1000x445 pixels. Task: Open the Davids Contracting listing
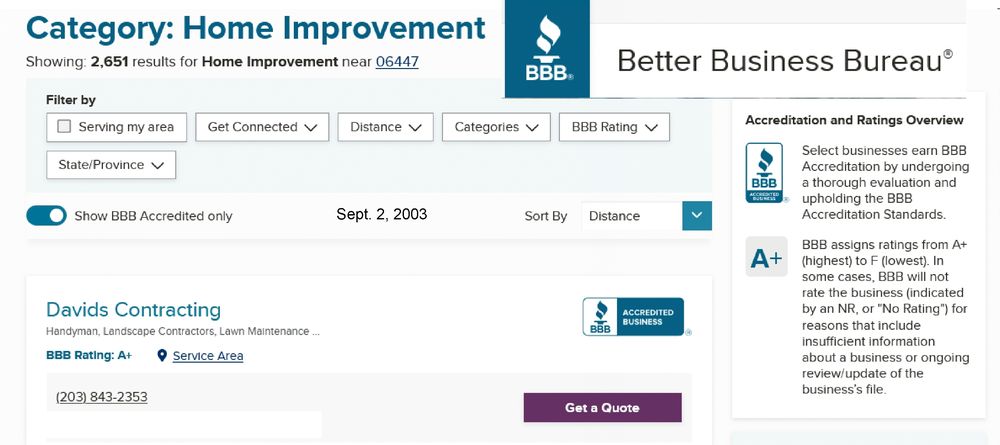133,309
